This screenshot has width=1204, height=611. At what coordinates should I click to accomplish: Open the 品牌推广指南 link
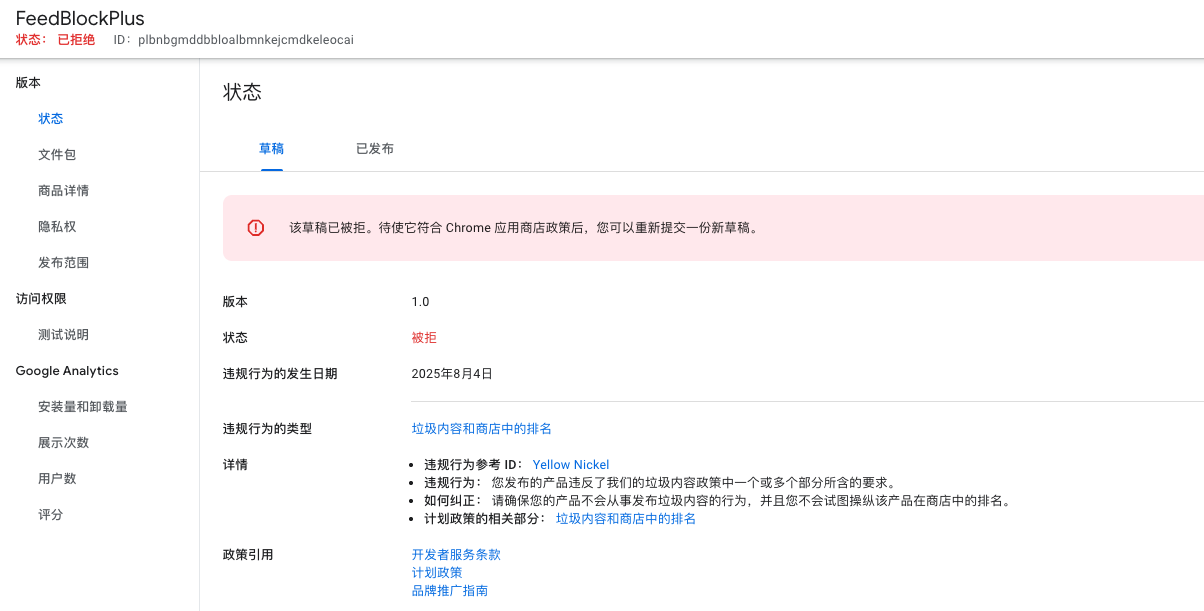click(x=450, y=591)
